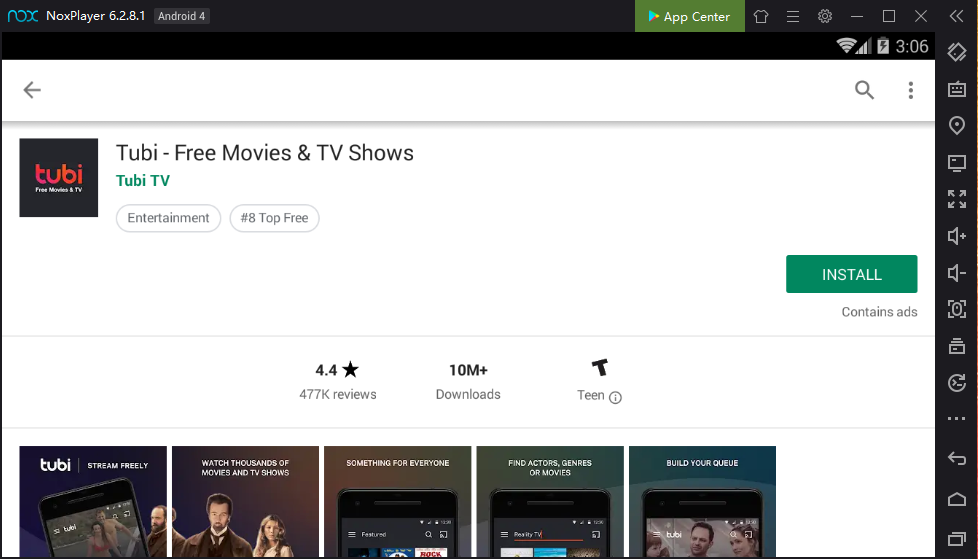Toggle fullscreen mode from the sidebar
The width and height of the screenshot is (978, 559).
tap(956, 199)
